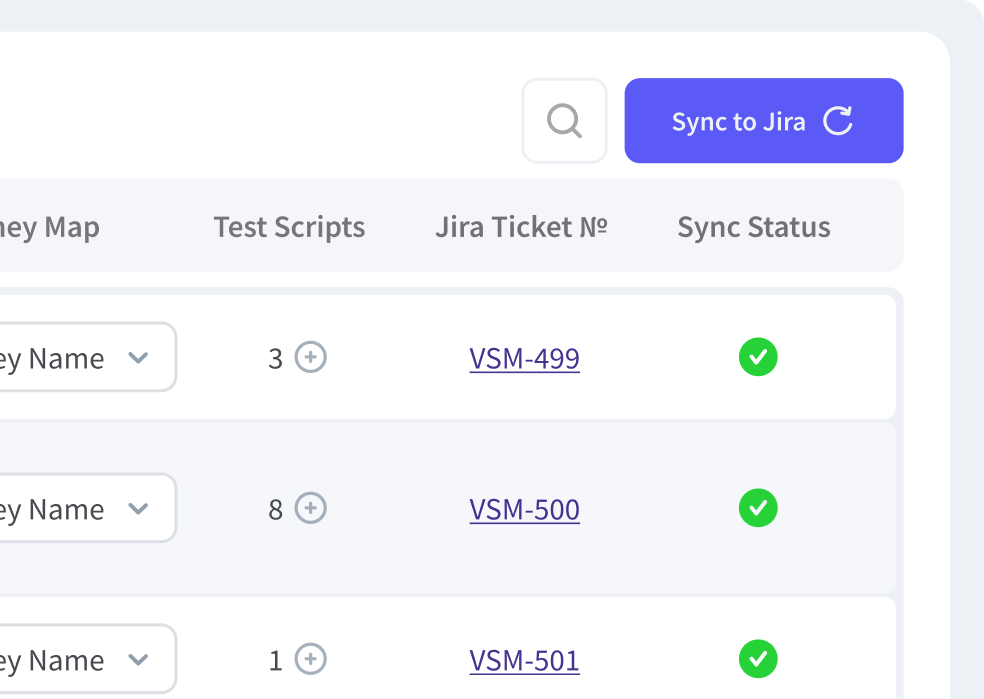Open journey name dropdown in VSM-499 row
Image resolution: width=984 pixels, height=699 pixels.
click(x=138, y=358)
